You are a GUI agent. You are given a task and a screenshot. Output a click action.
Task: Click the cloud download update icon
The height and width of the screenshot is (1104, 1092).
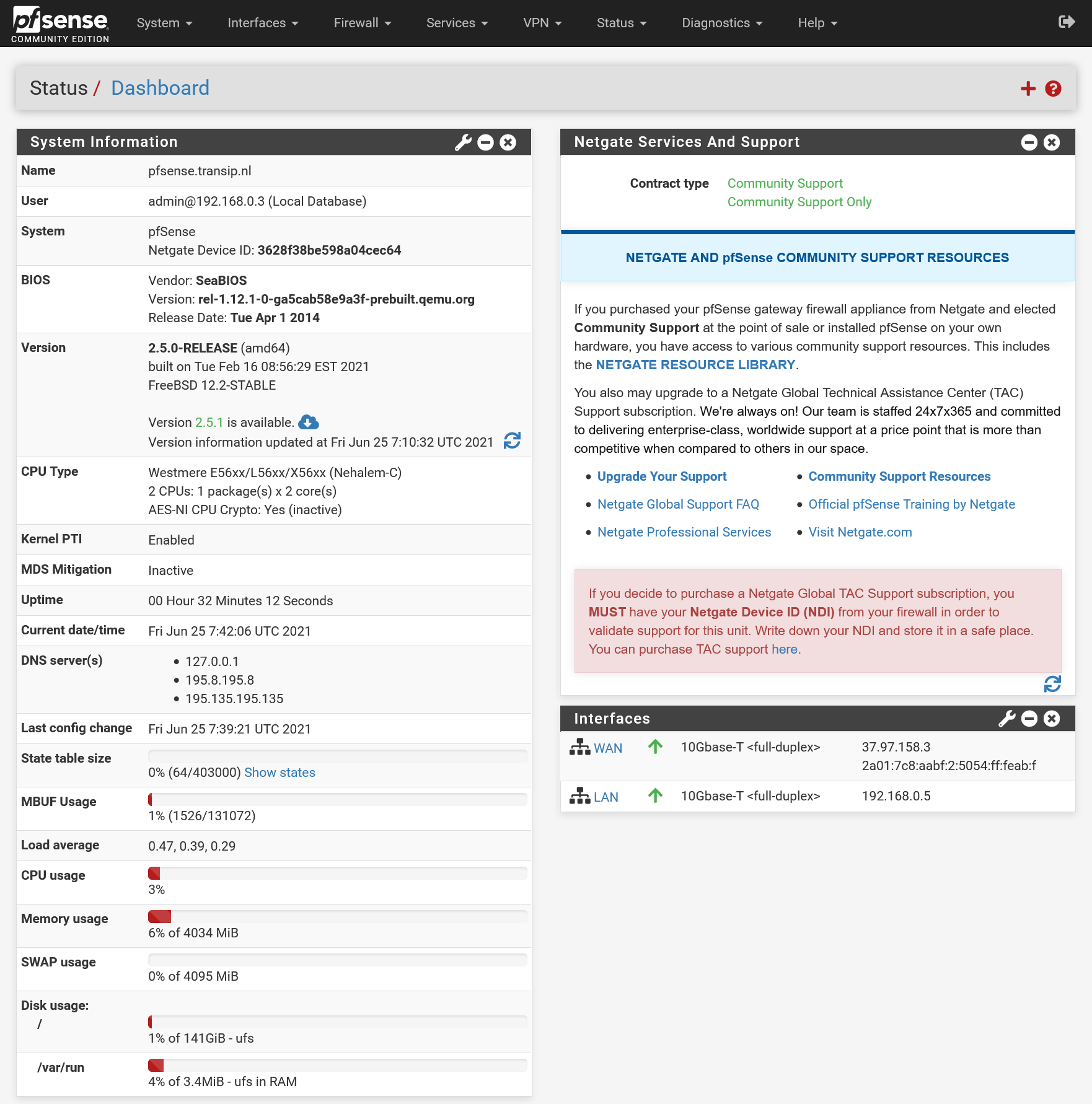[x=309, y=423]
